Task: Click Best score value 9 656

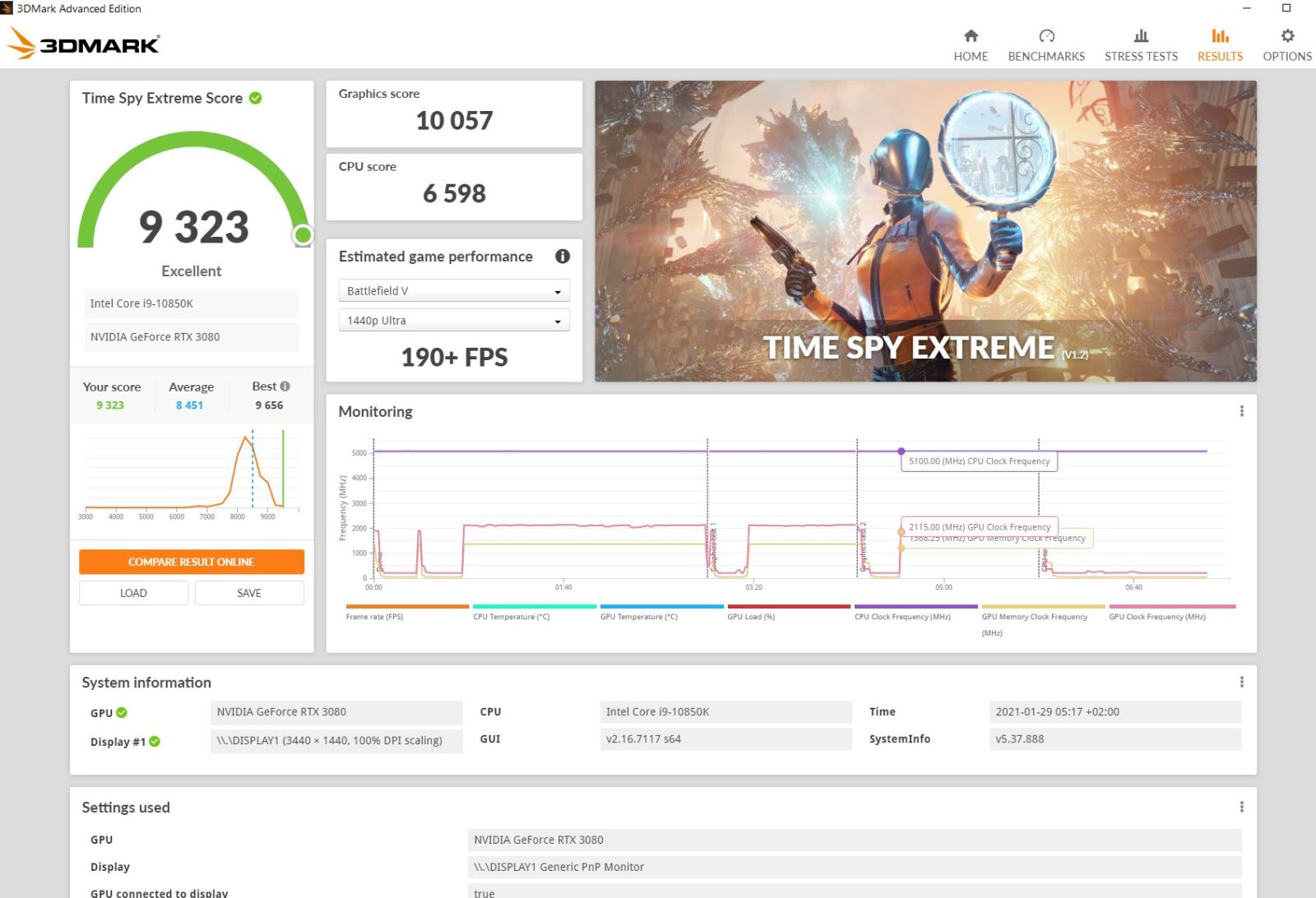Action: pos(269,405)
